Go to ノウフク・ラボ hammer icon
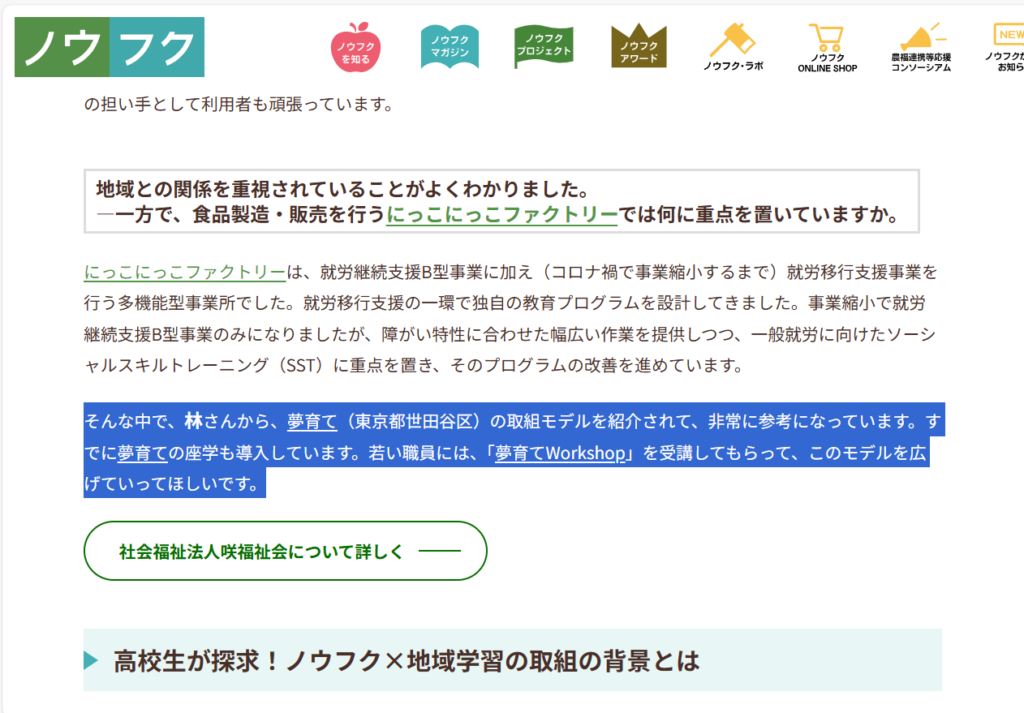Viewport: 1024px width, 713px height. tap(732, 47)
